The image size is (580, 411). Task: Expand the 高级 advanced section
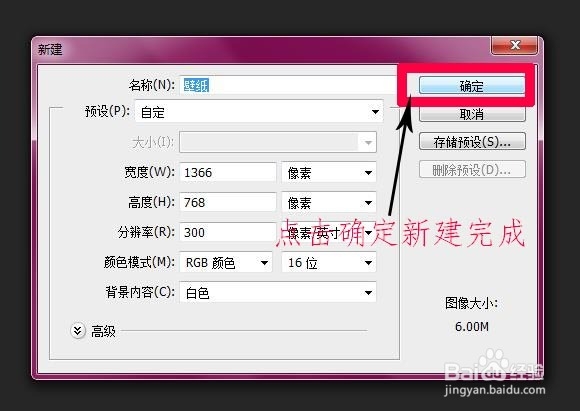[x=78, y=331]
